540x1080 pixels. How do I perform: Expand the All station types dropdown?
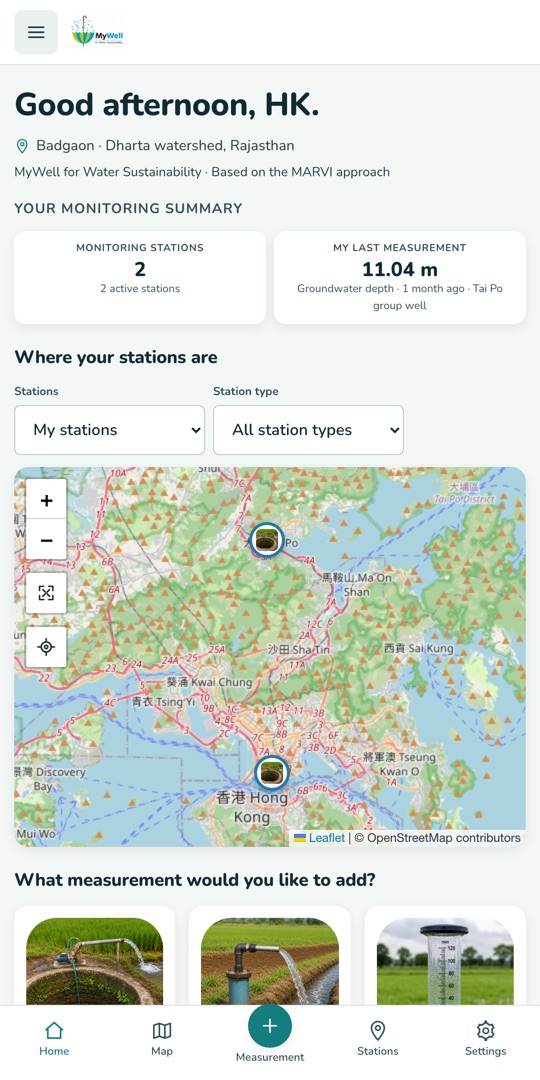pos(309,430)
